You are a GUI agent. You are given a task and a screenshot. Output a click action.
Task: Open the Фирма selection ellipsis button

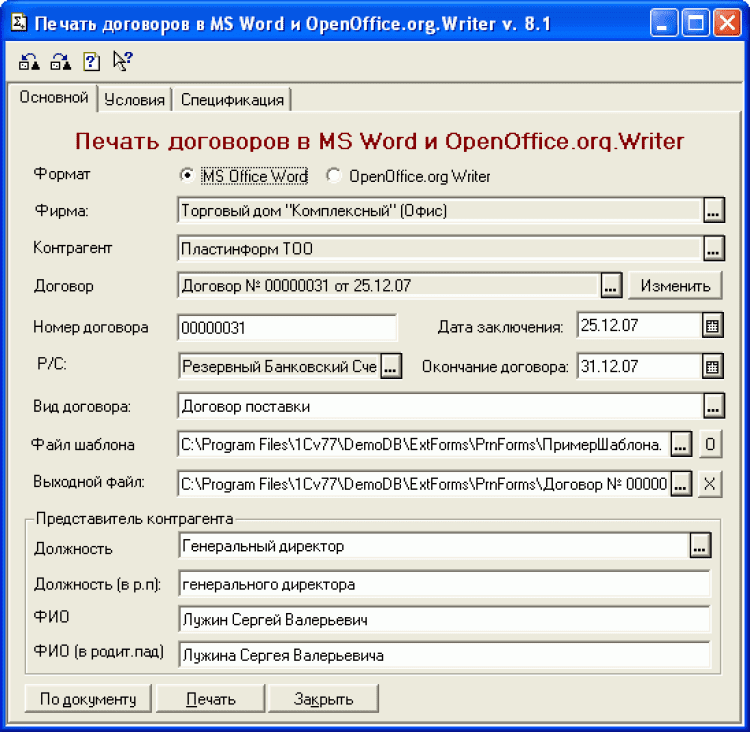(714, 211)
